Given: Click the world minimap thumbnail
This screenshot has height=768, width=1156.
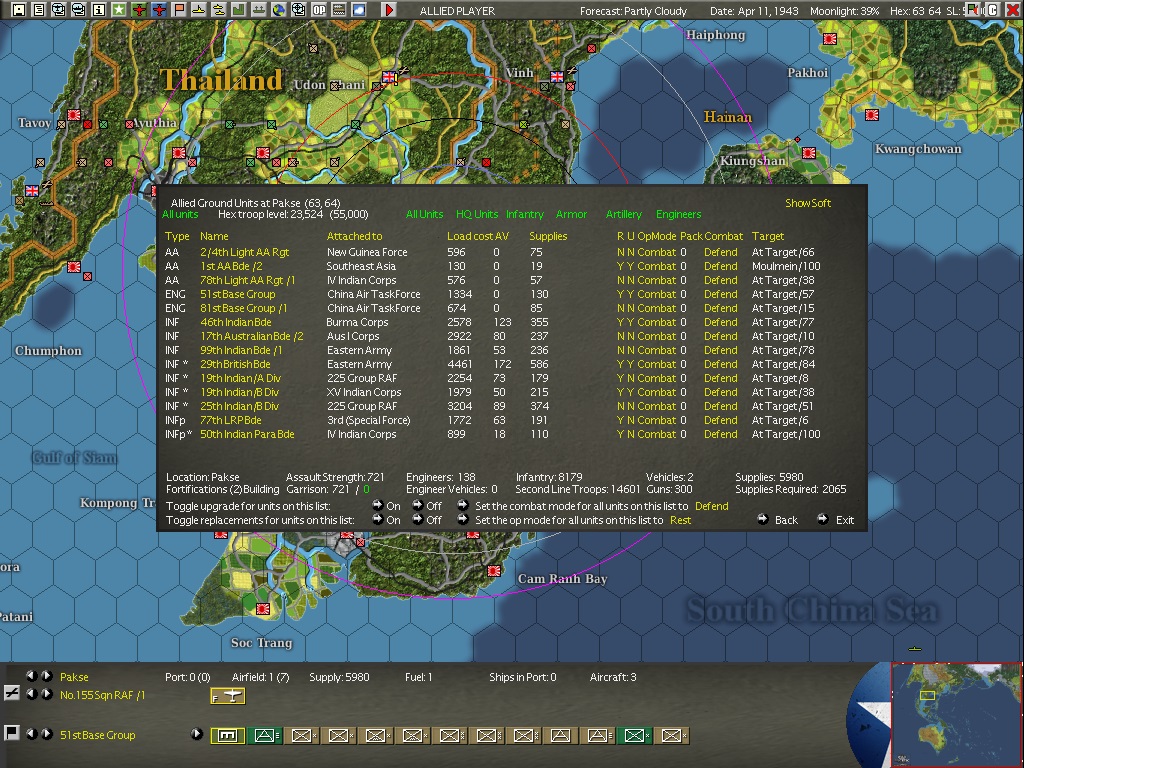Looking at the screenshot, I should coord(956,715).
